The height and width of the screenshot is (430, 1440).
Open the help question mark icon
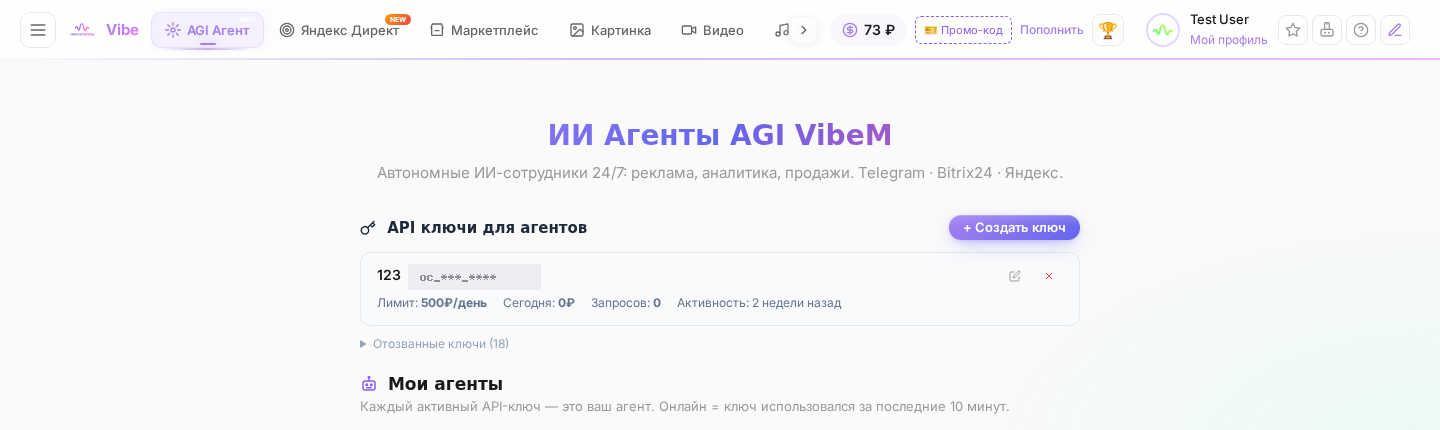1361,30
